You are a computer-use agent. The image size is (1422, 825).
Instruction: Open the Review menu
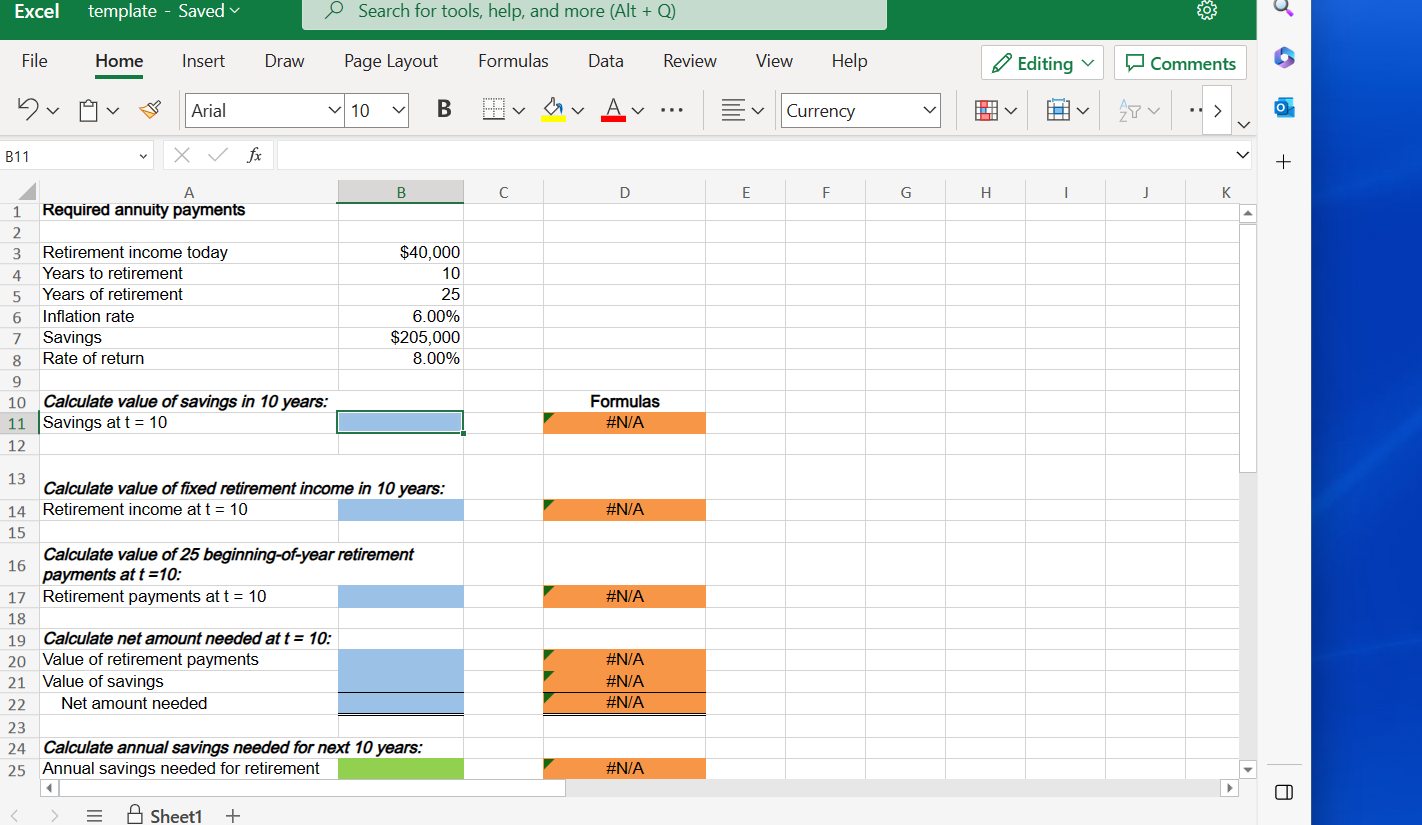(x=689, y=61)
